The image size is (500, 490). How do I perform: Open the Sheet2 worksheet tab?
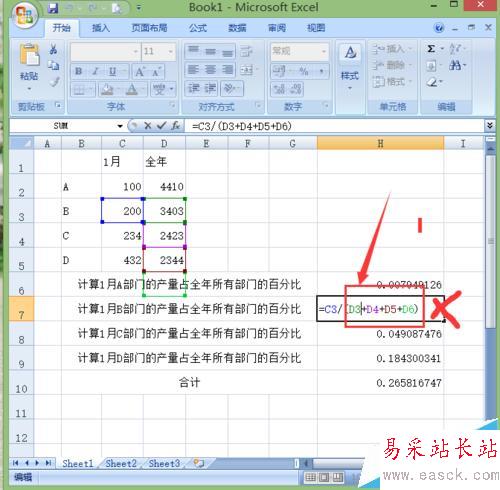pyautogui.click(x=121, y=463)
